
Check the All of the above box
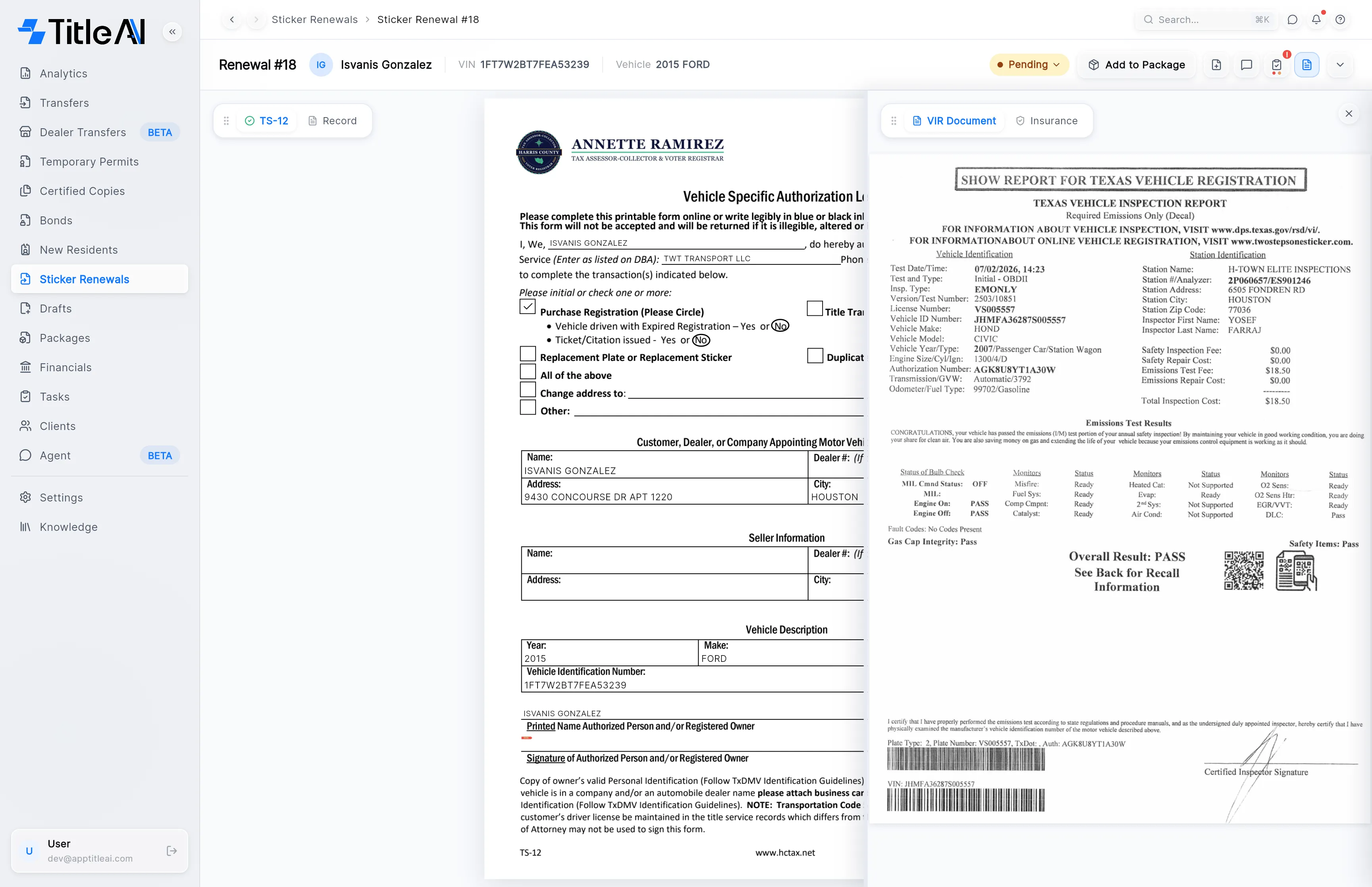(x=527, y=372)
